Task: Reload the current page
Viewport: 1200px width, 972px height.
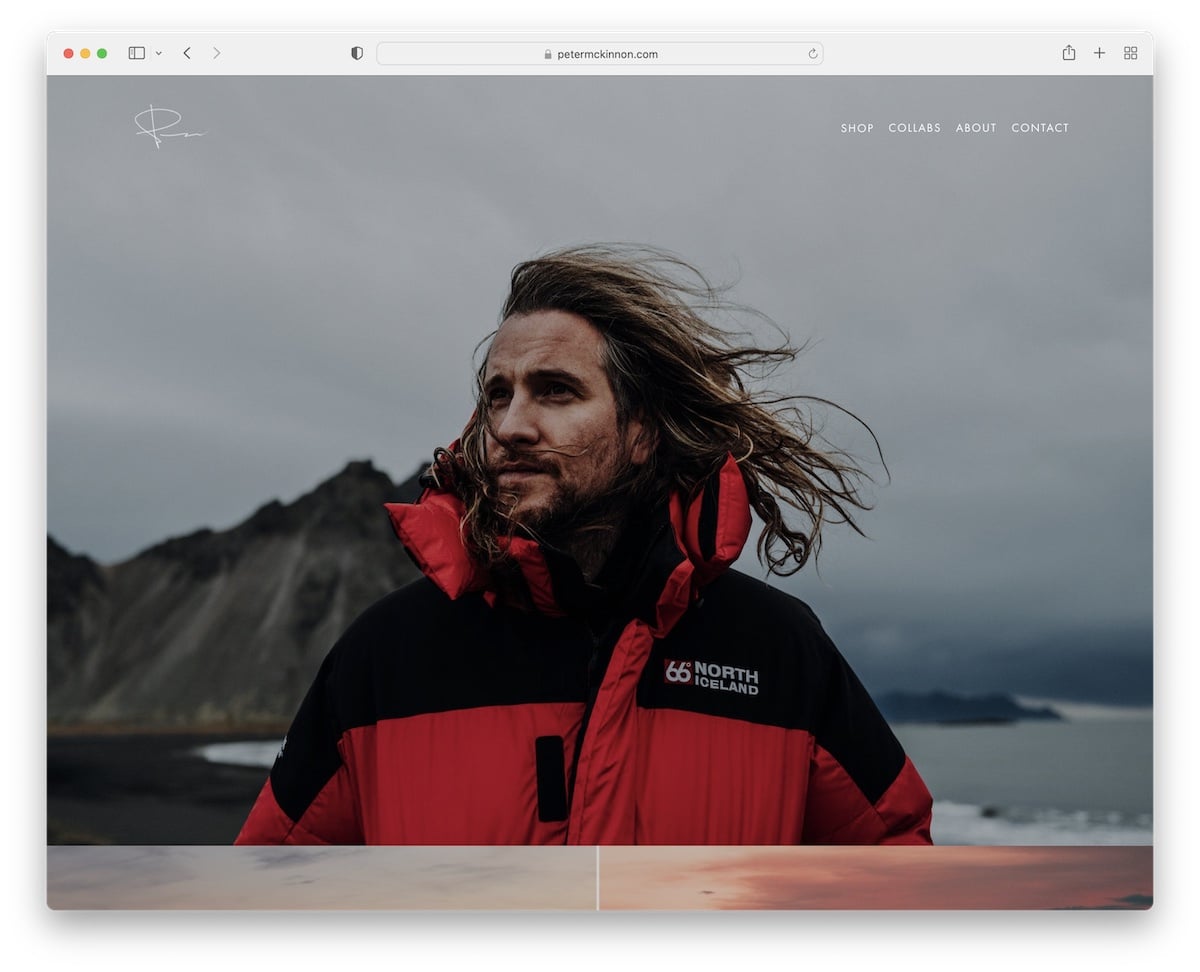Action: (x=812, y=54)
